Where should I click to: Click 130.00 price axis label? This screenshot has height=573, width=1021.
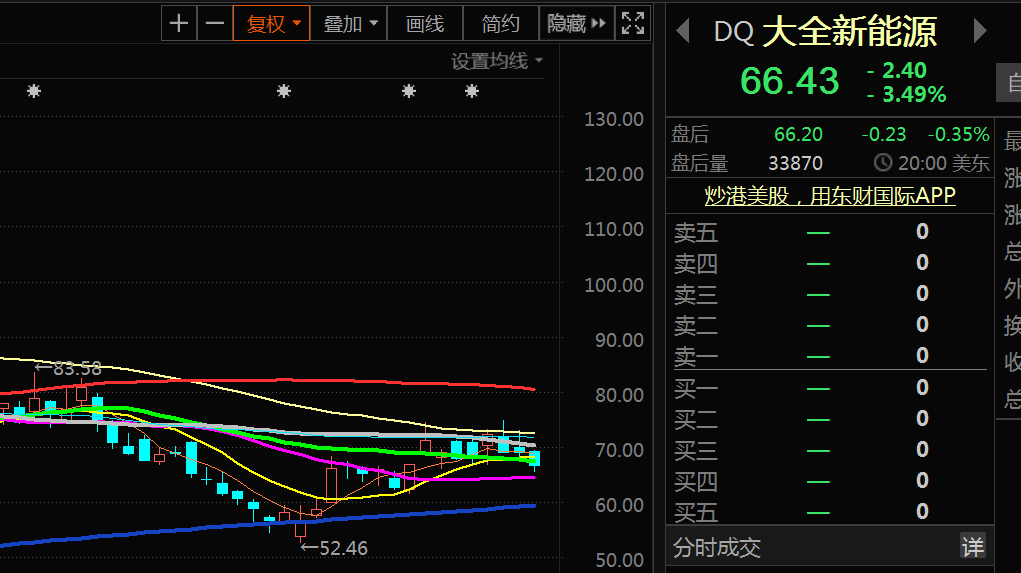pyautogui.click(x=613, y=119)
